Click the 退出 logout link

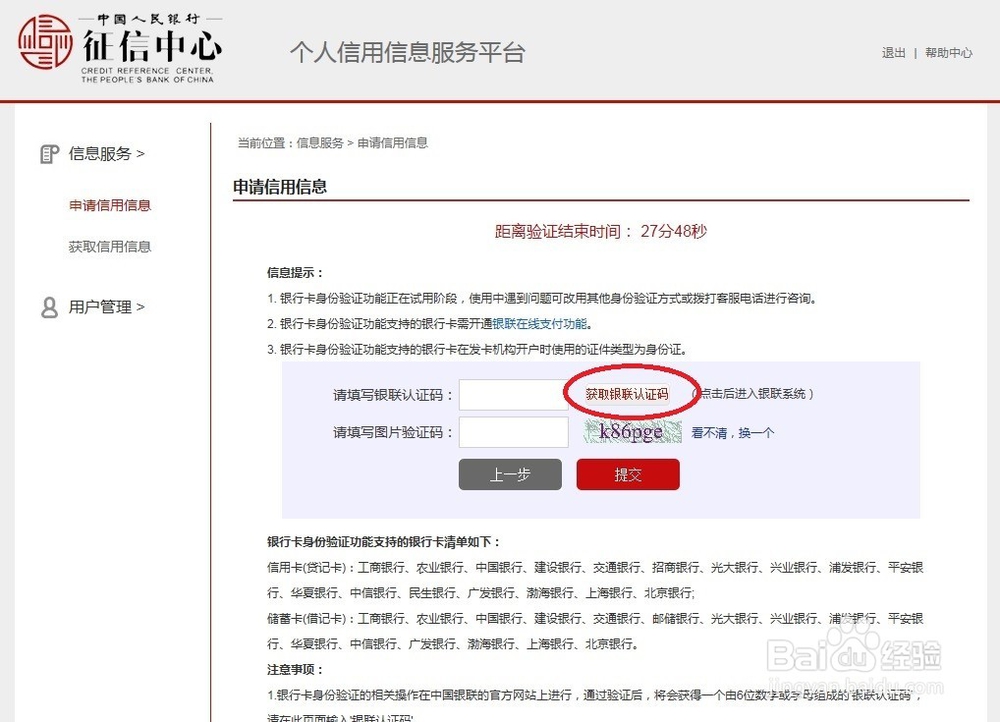[x=893, y=53]
